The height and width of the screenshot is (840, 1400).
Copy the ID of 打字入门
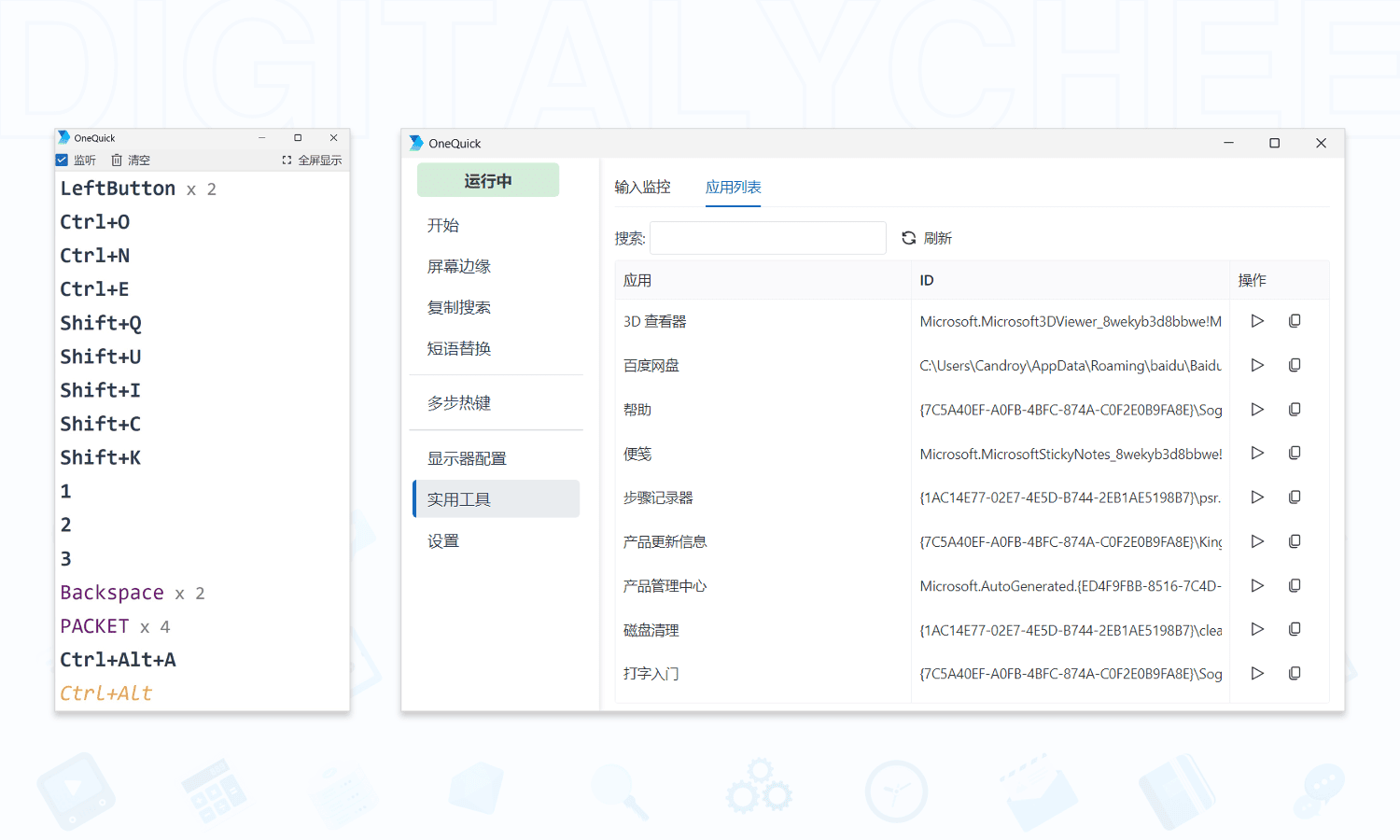point(1295,673)
